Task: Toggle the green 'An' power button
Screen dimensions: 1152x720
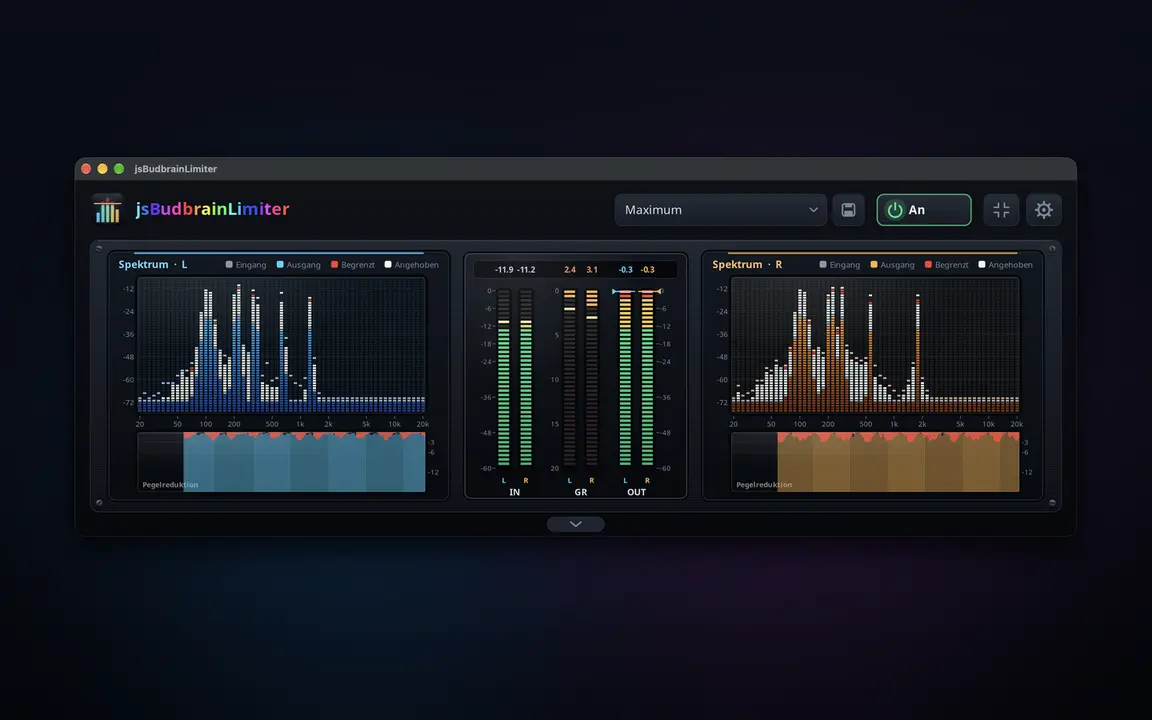Action: tap(924, 210)
